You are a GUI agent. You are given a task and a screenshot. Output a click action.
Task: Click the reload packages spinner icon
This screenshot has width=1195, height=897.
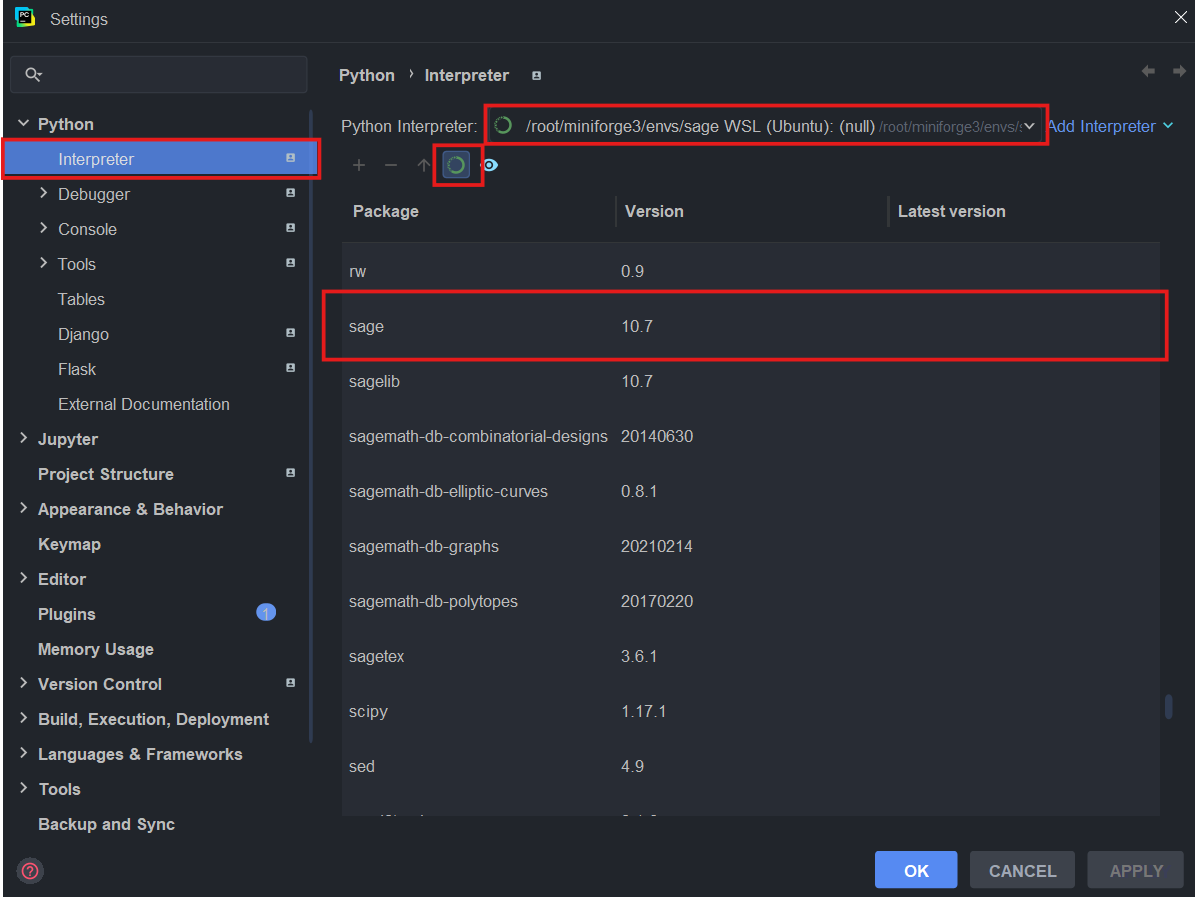click(457, 165)
